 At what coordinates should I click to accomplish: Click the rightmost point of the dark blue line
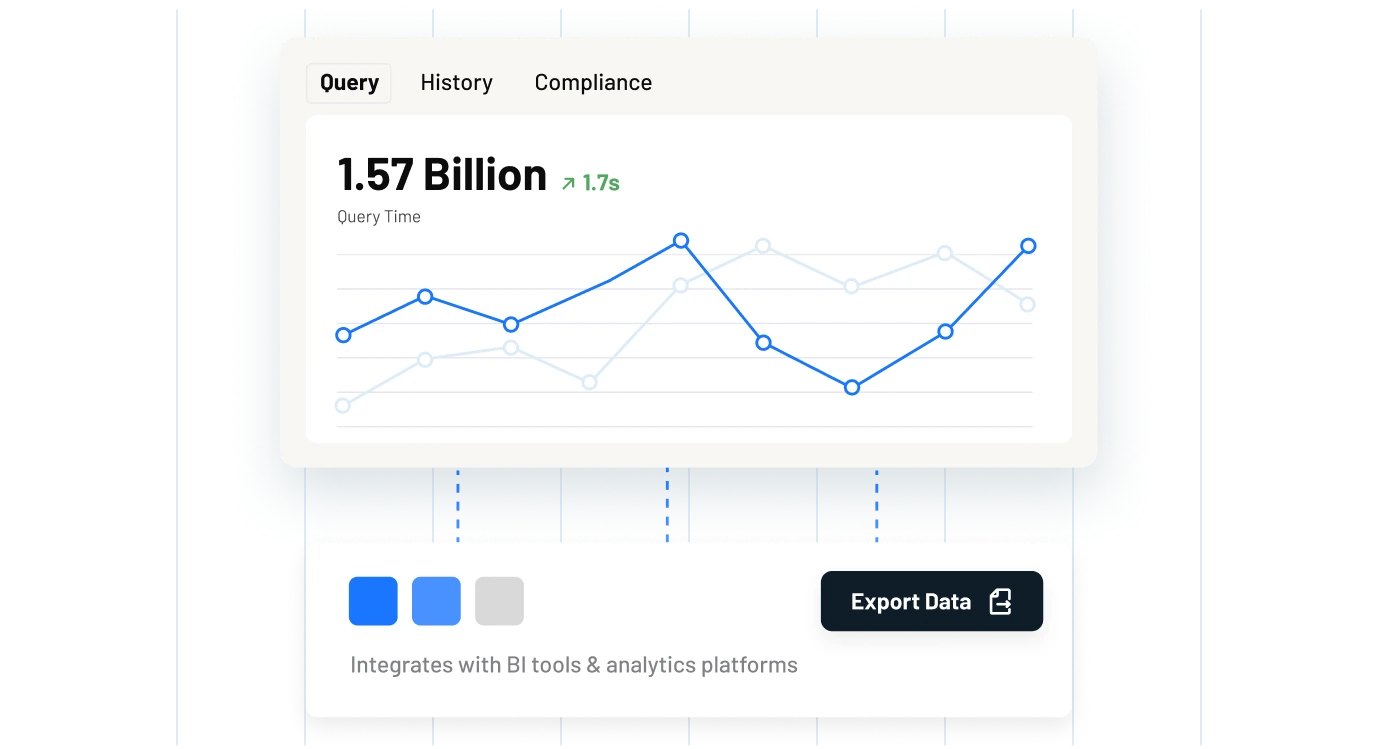coord(1028,246)
